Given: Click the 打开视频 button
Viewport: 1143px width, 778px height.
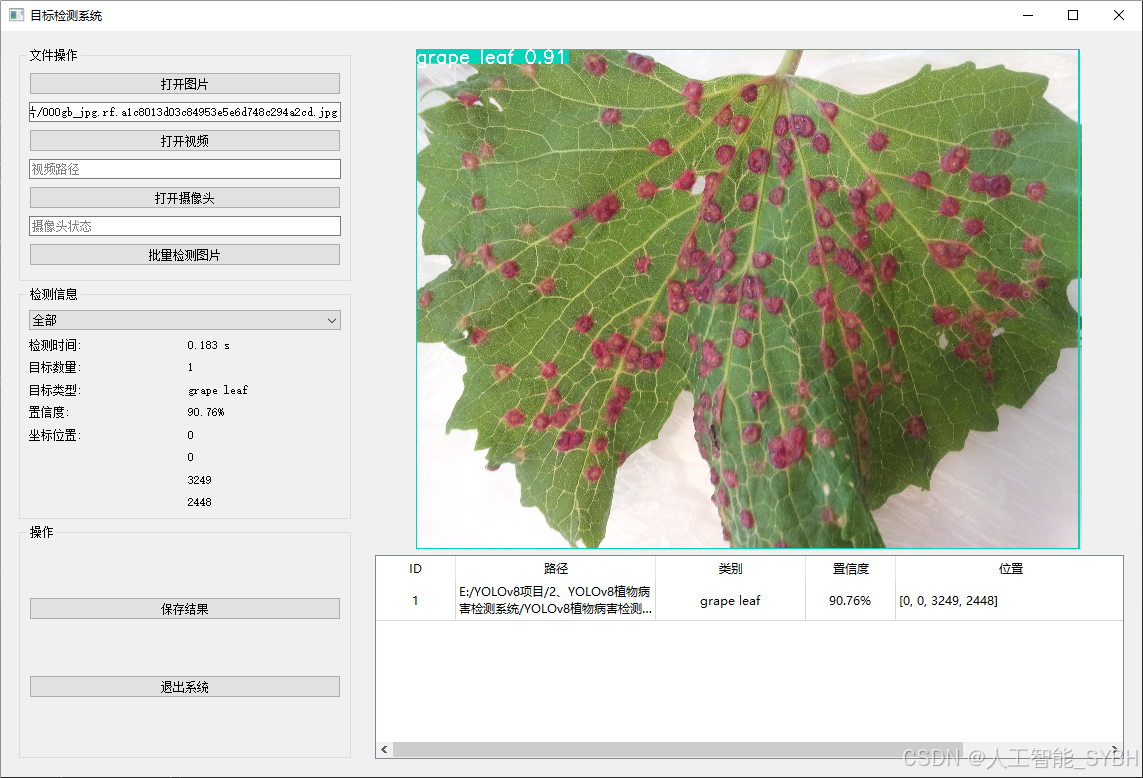Looking at the screenshot, I should 184,141.
